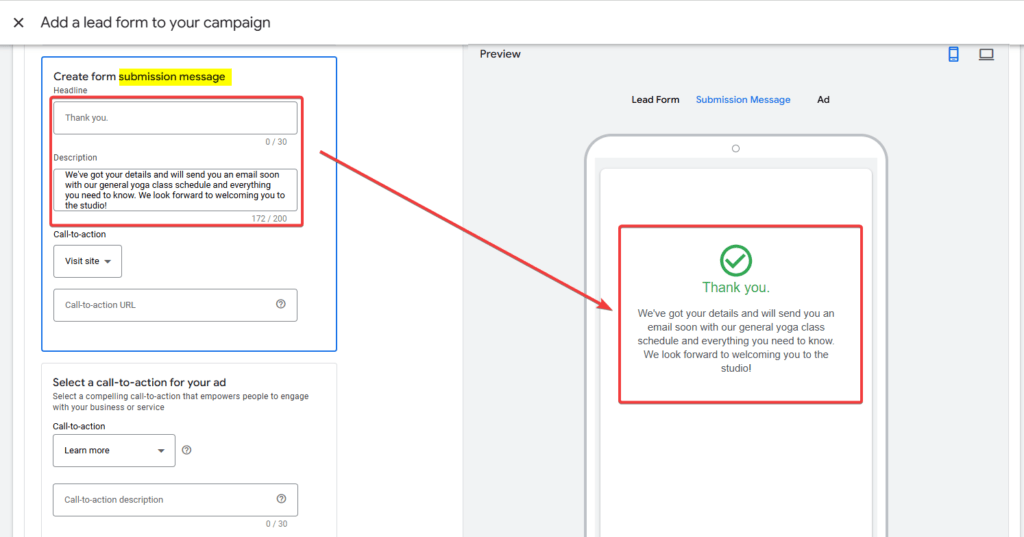This screenshot has width=1024, height=537.
Task: Click into the Description text area
Action: click(175, 190)
